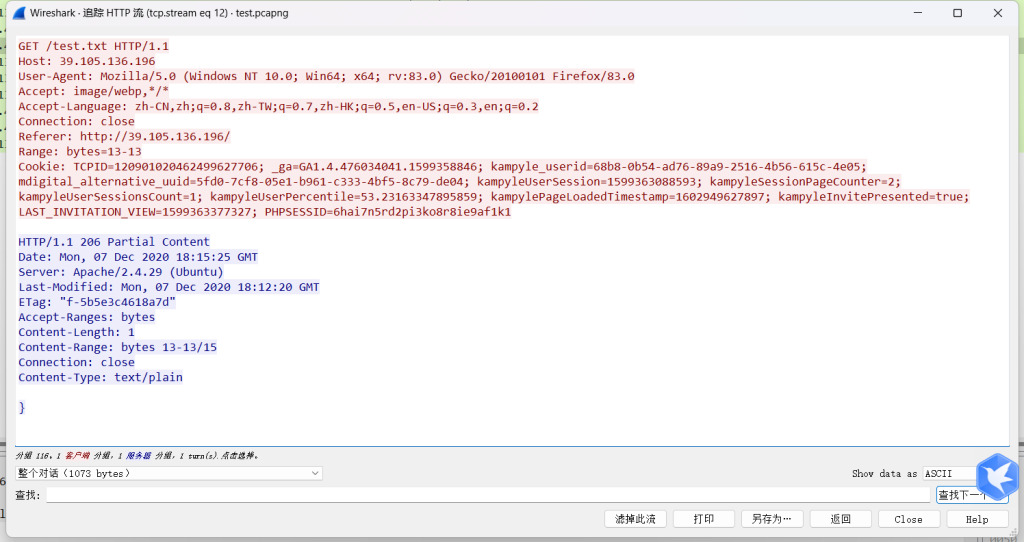Open the 整个对话 (1073 bytes) dropdown
1024x542 pixels.
tap(168, 473)
